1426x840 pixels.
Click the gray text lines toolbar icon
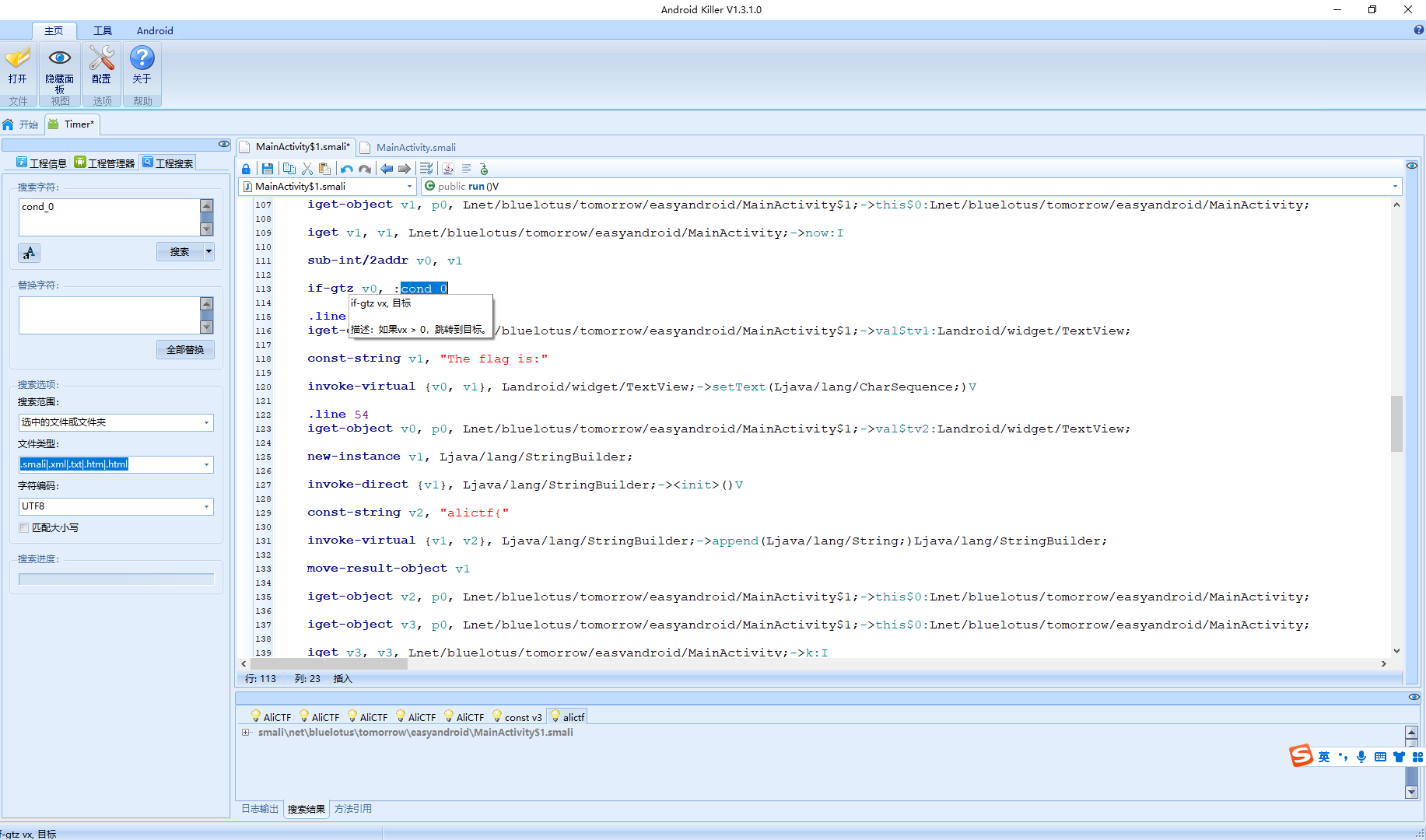click(x=466, y=169)
